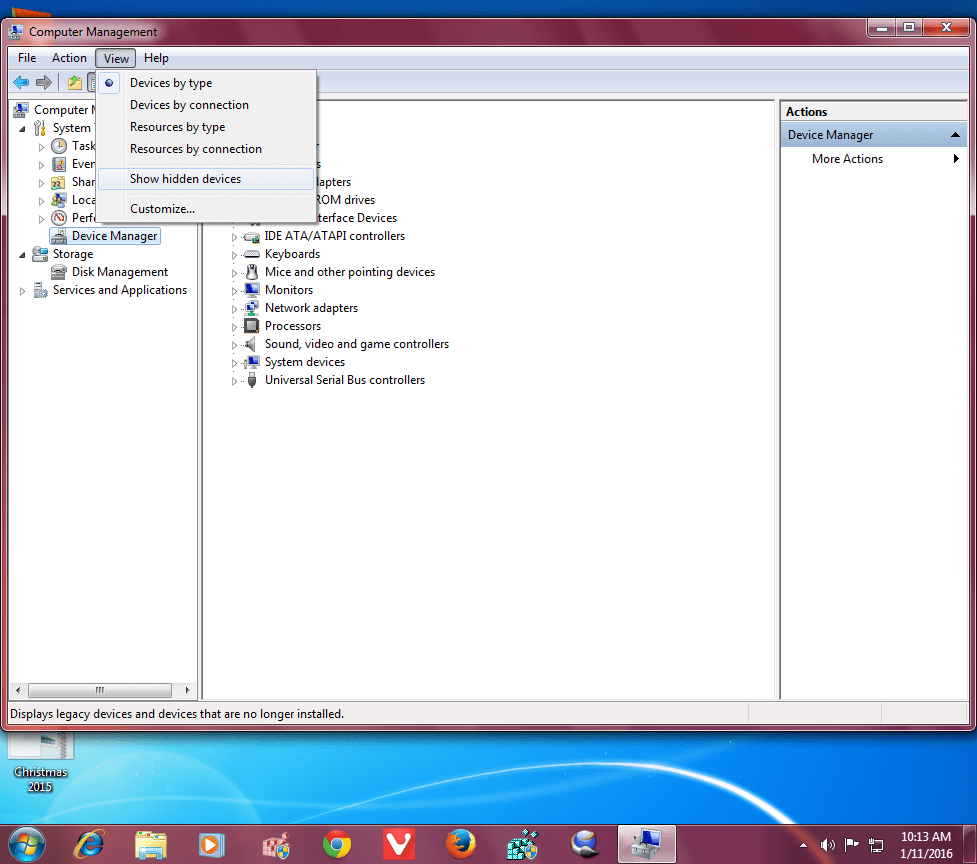Enable Show hidden devices
The width and height of the screenshot is (977, 864).
pos(186,178)
